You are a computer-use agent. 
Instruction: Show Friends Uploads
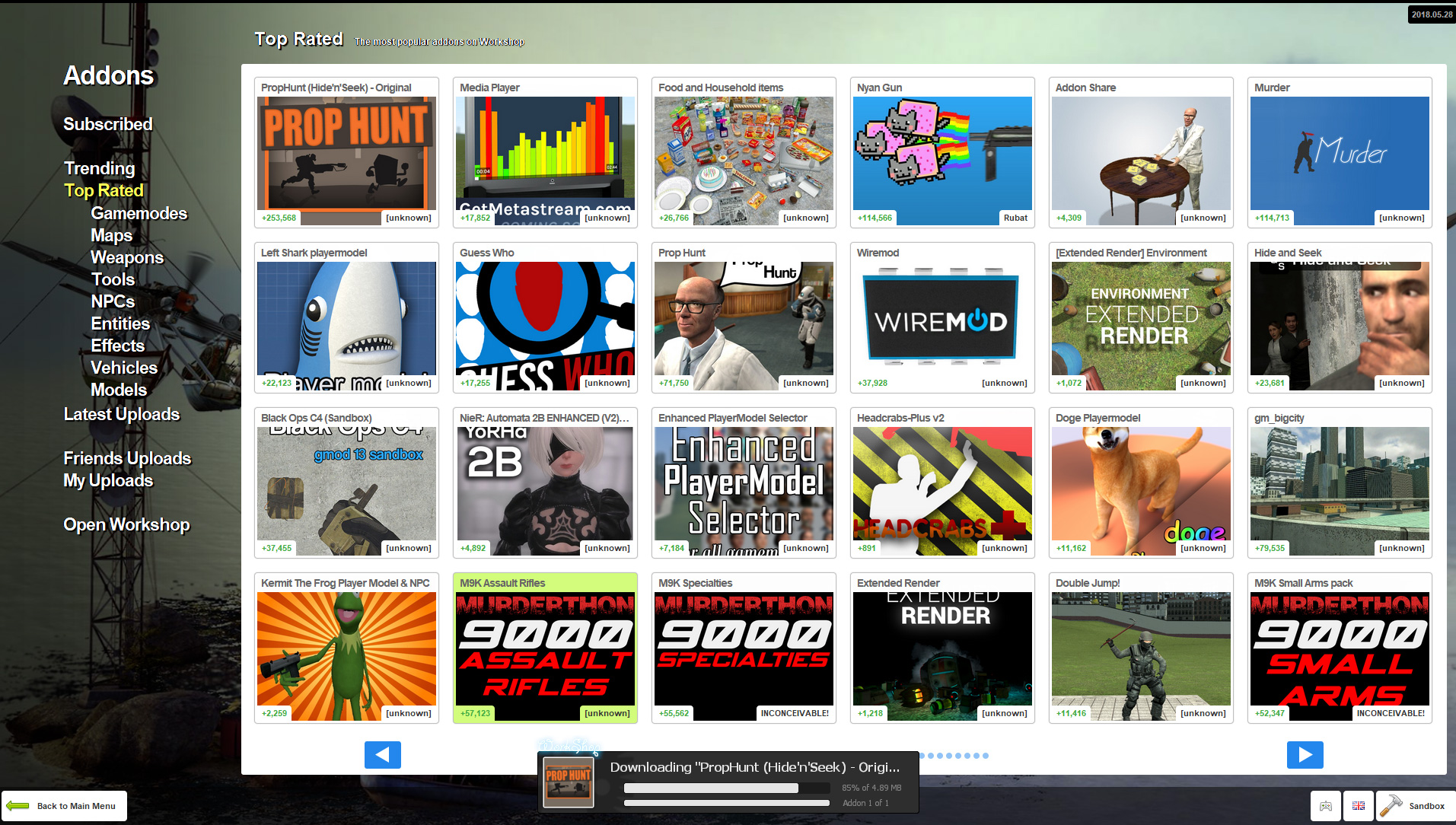click(x=127, y=458)
